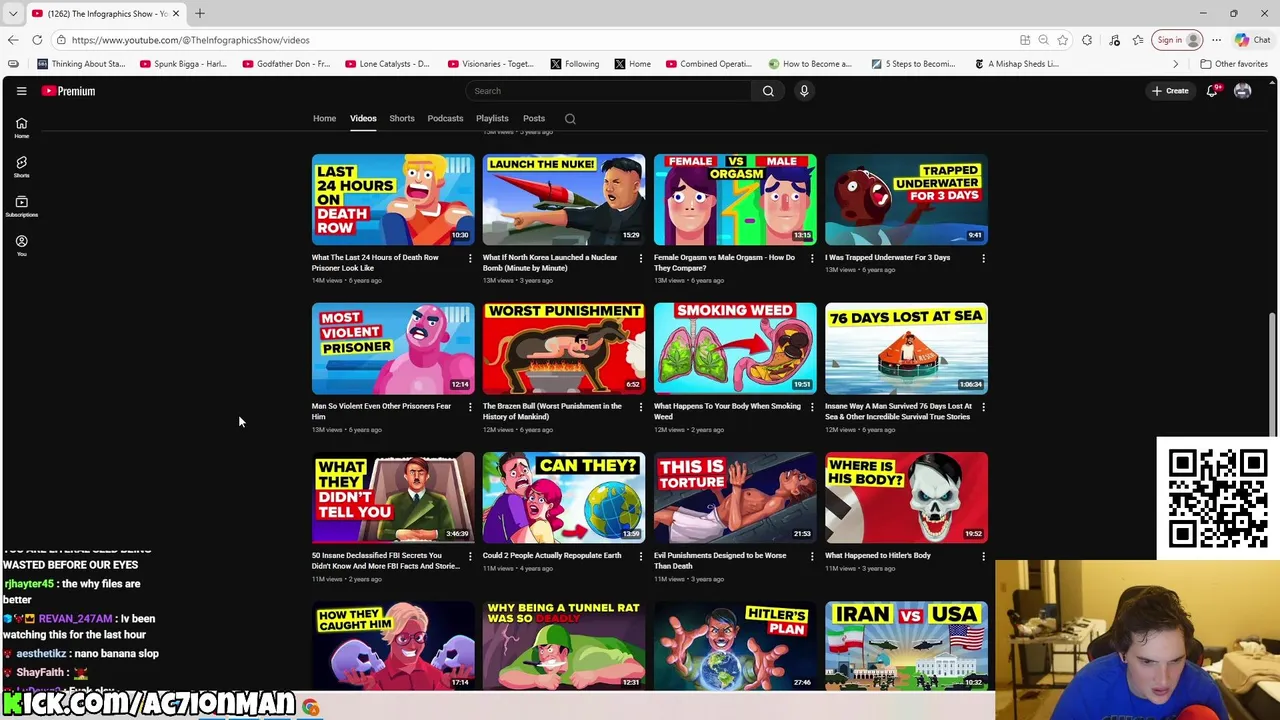1280x720 pixels.
Task: Open the Other favorites folder
Action: pos(1234,64)
